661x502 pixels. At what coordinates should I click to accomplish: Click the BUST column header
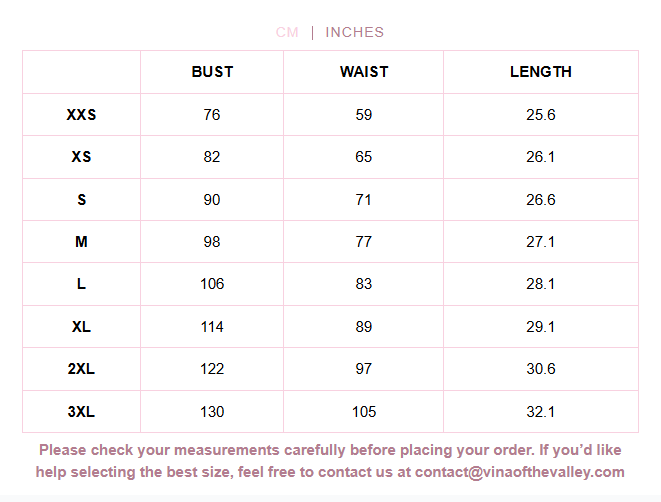point(212,72)
